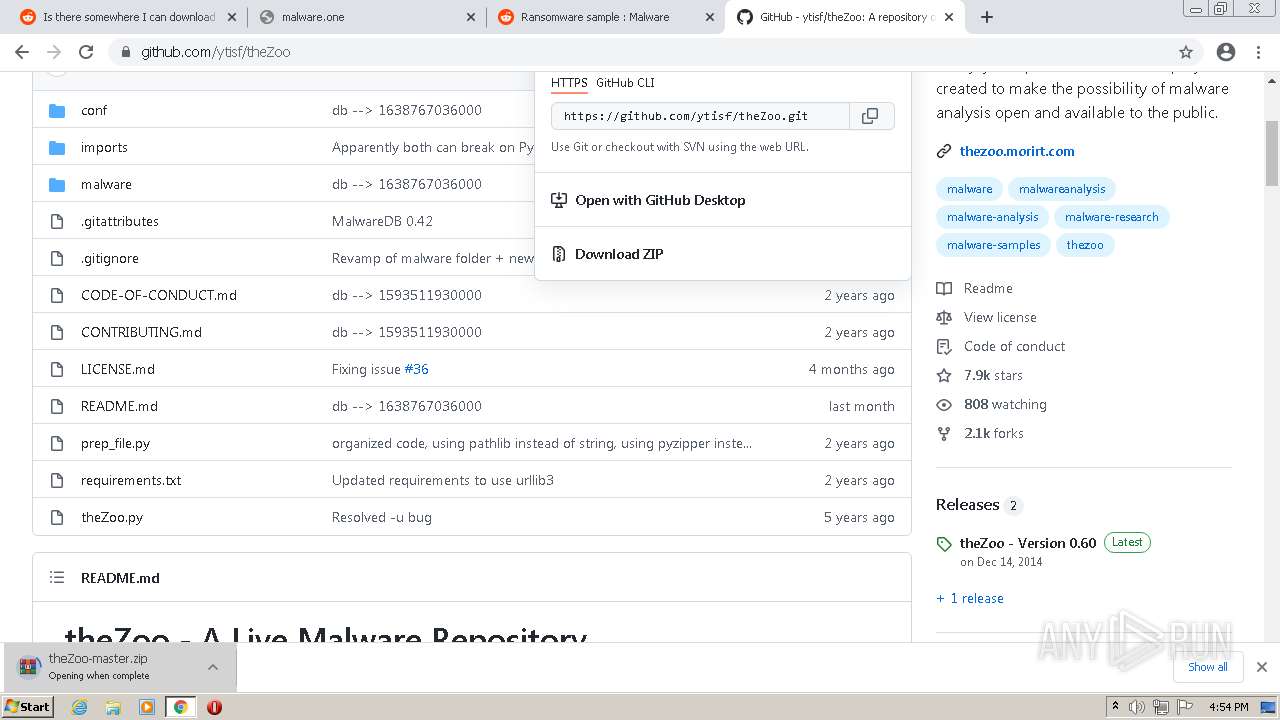Viewport: 1280px width, 720px height.
Task: Open Code of conduct link
Action: click(x=1014, y=346)
